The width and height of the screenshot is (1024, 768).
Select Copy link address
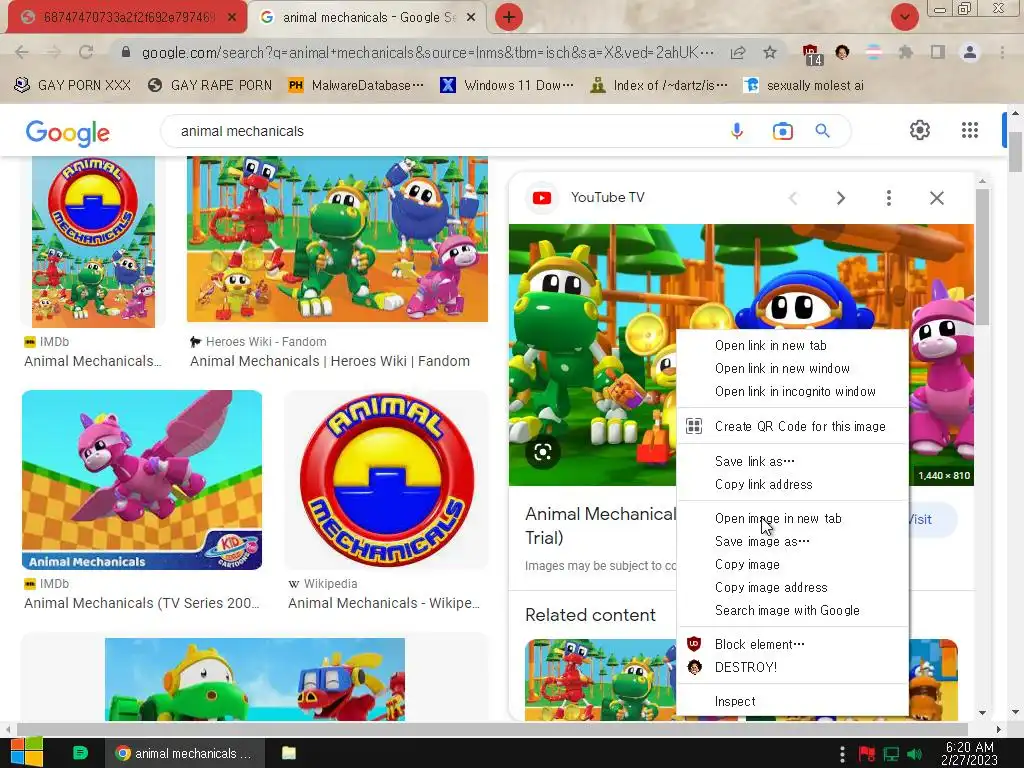click(x=792, y=484)
